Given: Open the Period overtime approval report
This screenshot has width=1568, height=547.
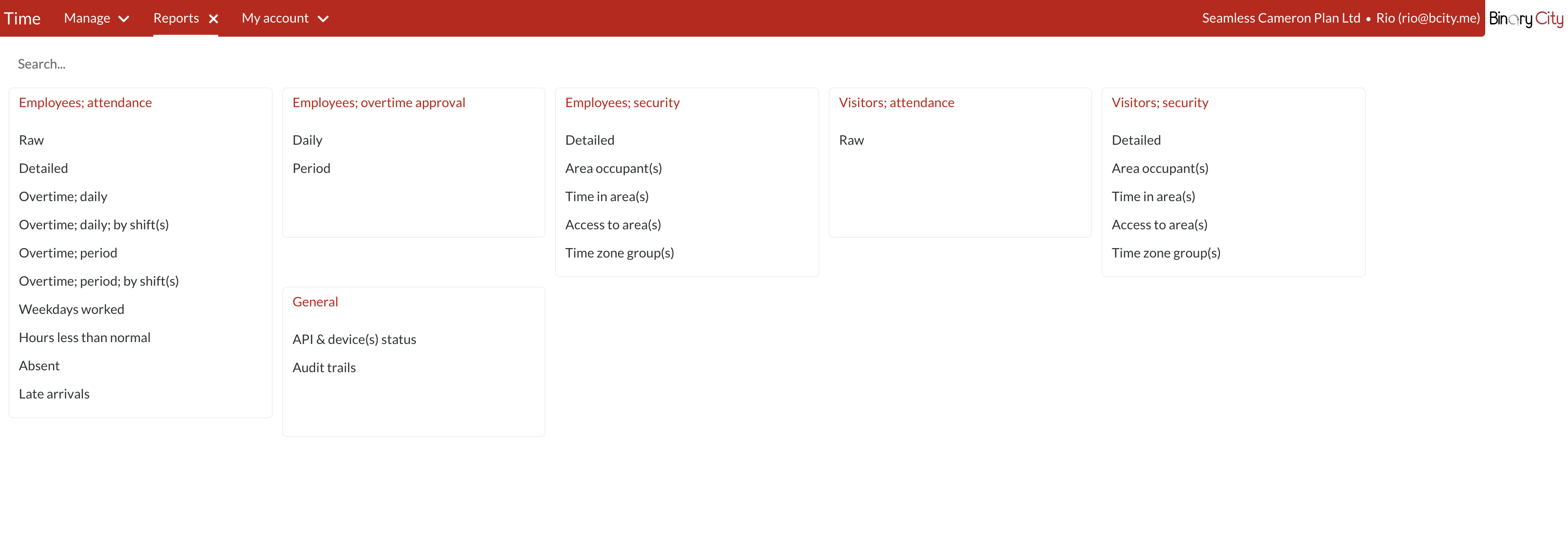Looking at the screenshot, I should pos(311,168).
